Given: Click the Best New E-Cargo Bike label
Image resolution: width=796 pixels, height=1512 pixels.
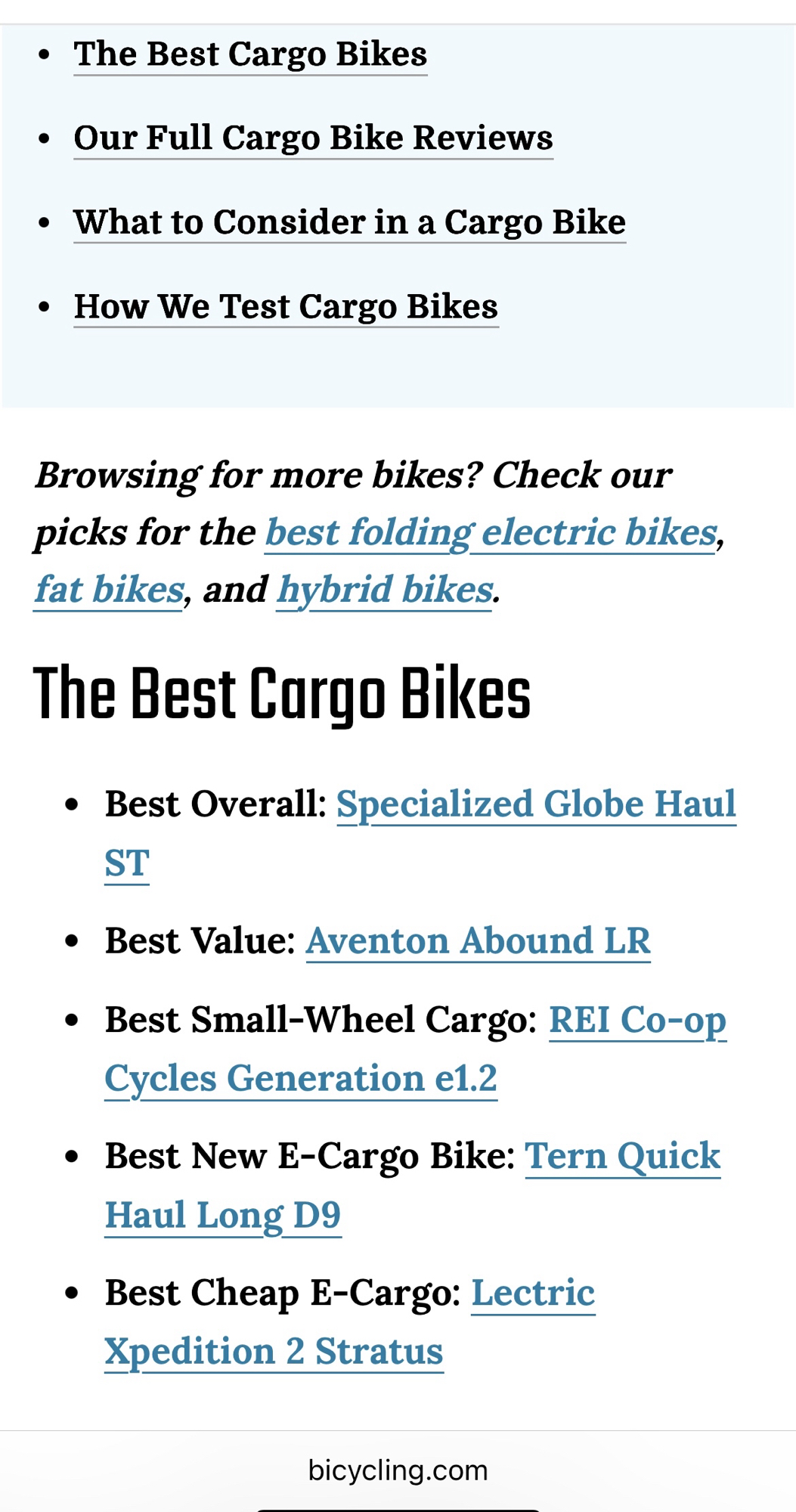Looking at the screenshot, I should click(x=309, y=1156).
